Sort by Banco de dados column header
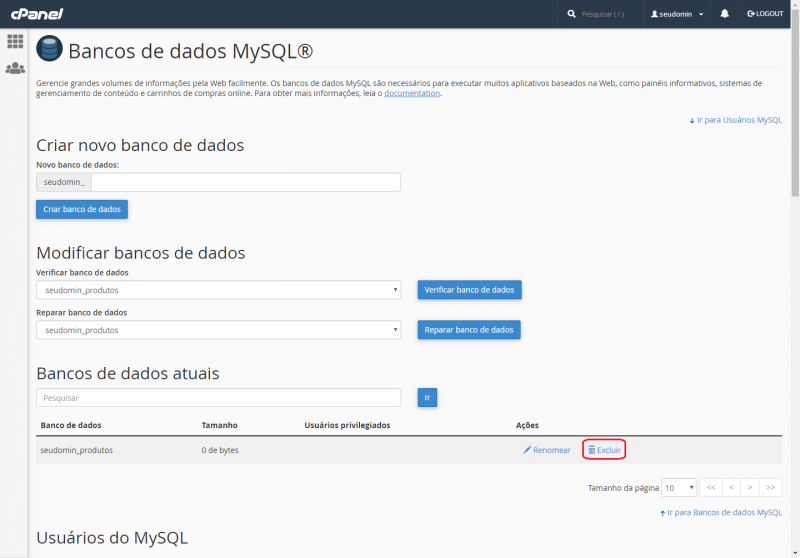This screenshot has height=558, width=800. (71, 425)
